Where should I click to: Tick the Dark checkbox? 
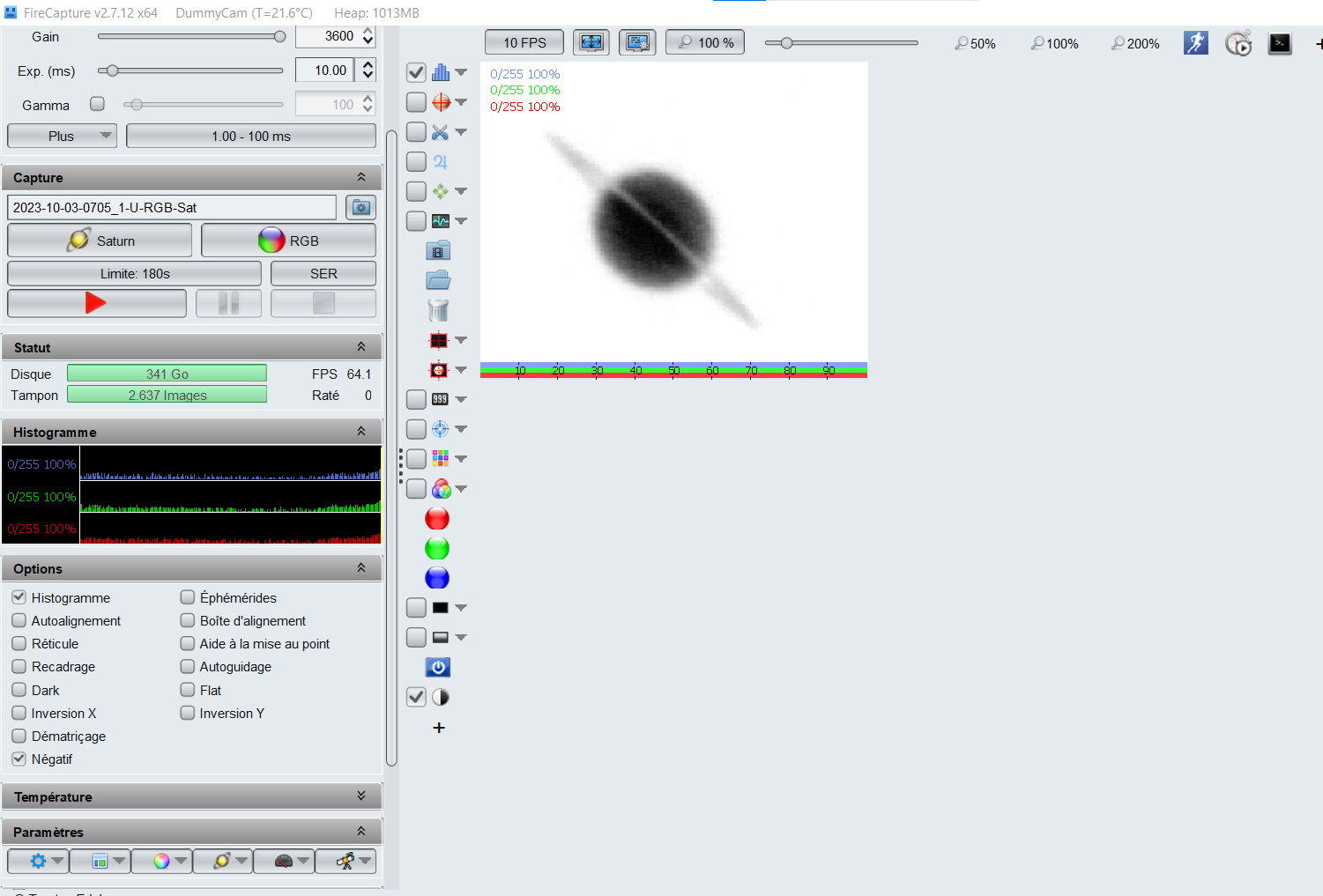tap(19, 690)
